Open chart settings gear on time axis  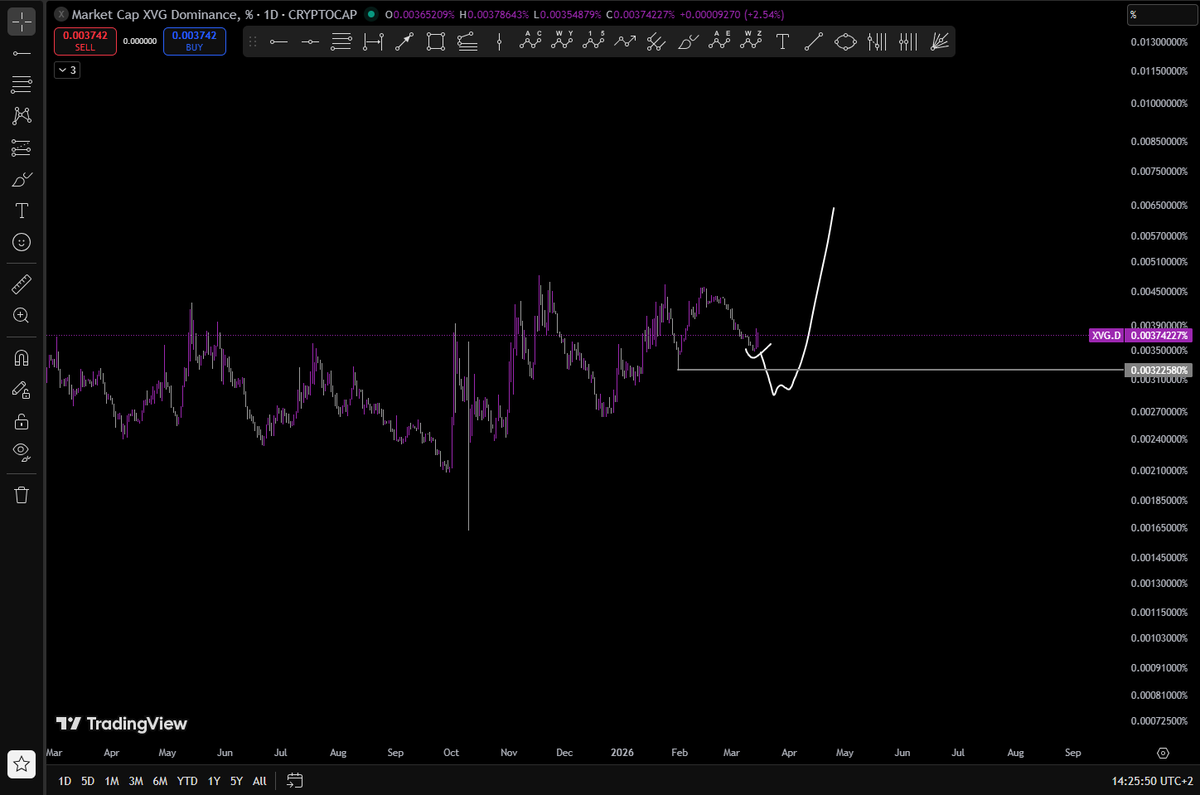(1163, 752)
